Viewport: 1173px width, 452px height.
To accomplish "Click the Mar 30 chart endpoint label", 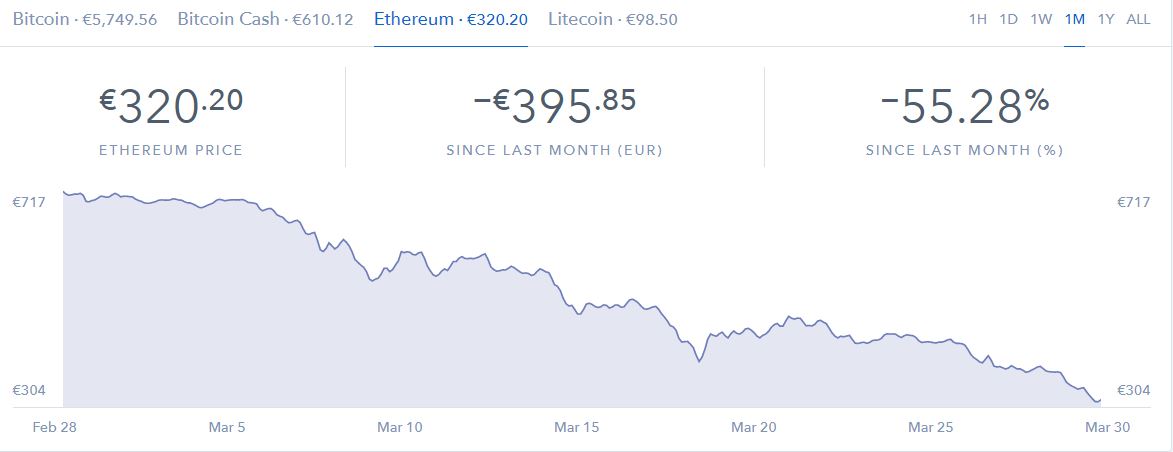I will click(x=1107, y=428).
